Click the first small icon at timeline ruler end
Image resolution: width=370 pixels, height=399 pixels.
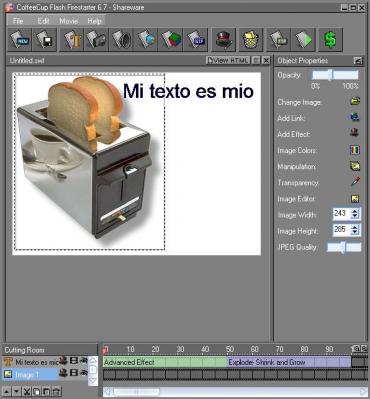pos(356,349)
